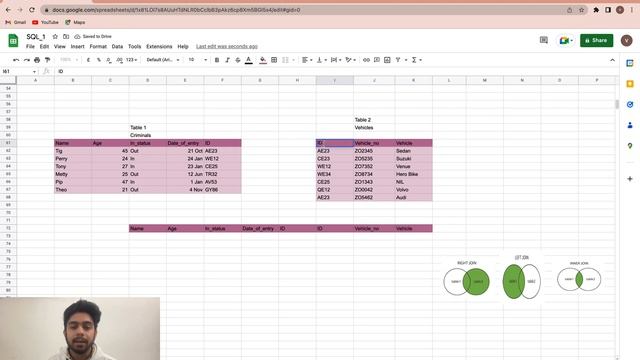Open the comment history icon
This screenshot has height=360, width=640.
pyautogui.click(x=544, y=40)
